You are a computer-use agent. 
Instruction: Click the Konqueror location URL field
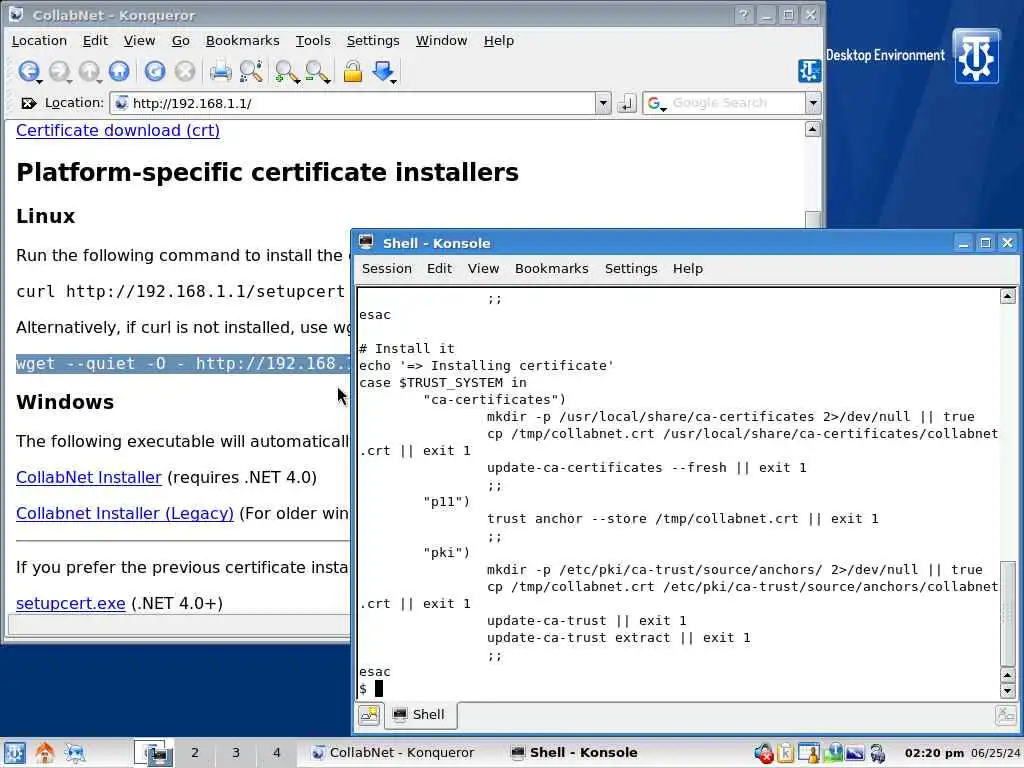point(353,103)
